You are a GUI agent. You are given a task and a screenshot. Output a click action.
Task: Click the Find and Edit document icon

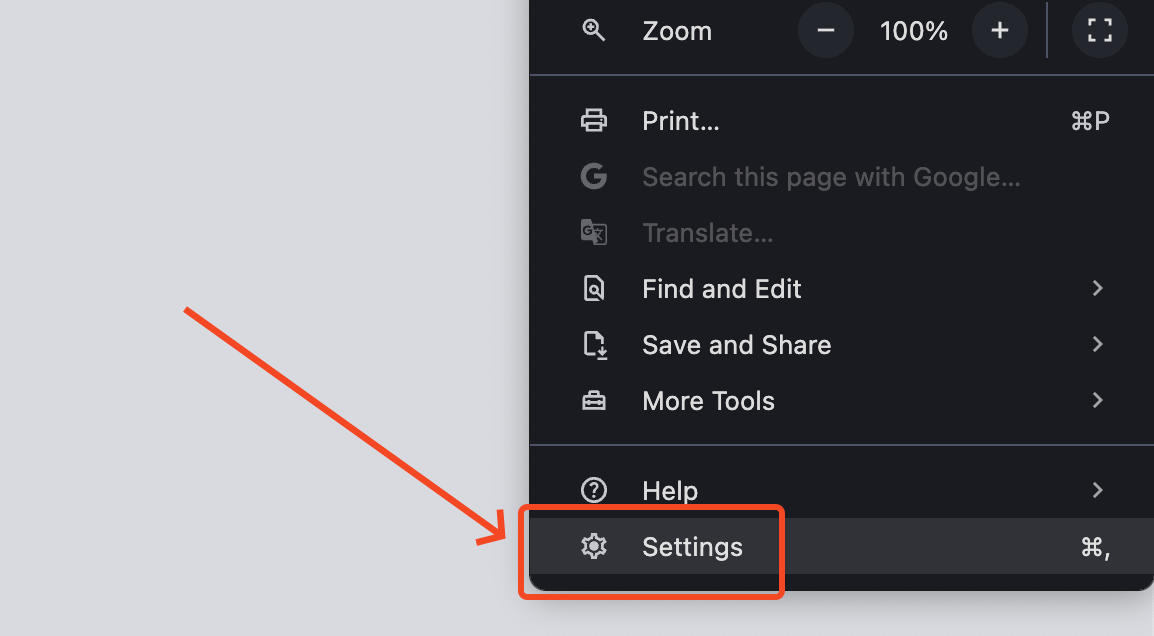tap(594, 289)
